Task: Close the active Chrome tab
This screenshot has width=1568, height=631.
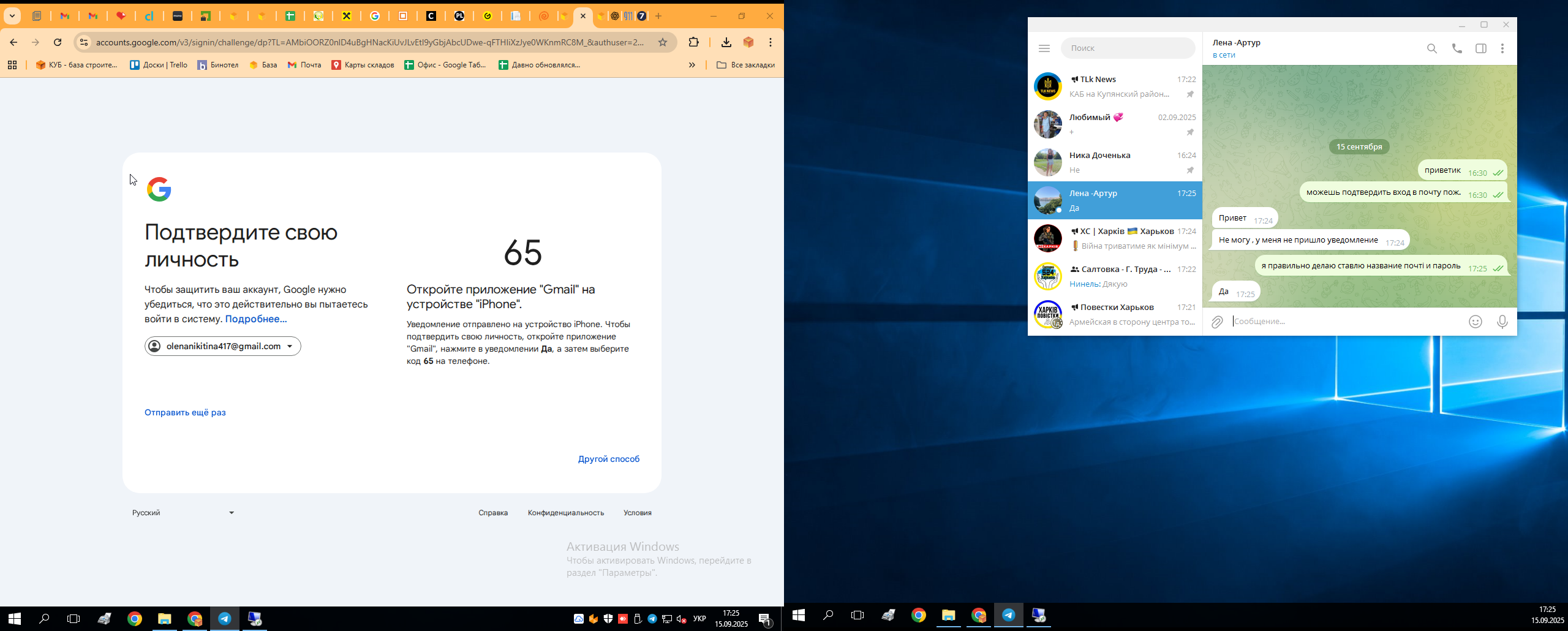Action: tap(583, 16)
